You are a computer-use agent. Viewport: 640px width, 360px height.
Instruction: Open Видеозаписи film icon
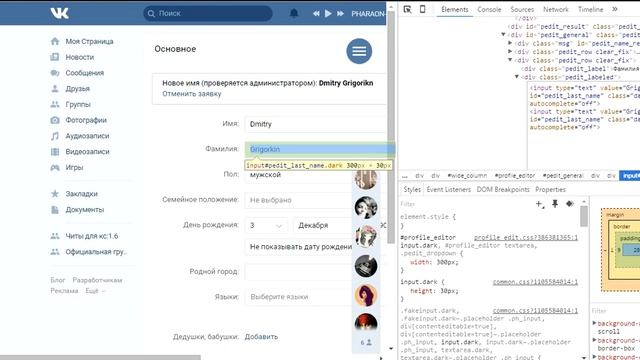pos(55,152)
